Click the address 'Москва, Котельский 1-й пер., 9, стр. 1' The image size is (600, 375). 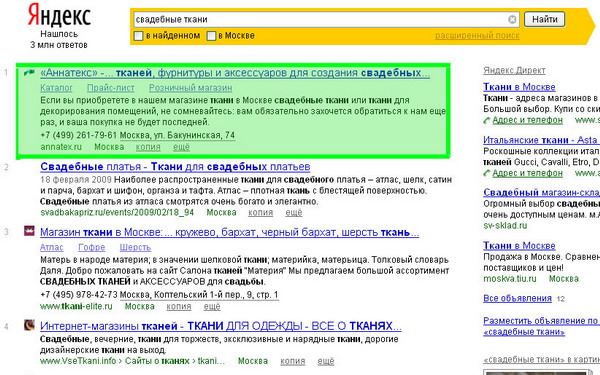click(199, 295)
